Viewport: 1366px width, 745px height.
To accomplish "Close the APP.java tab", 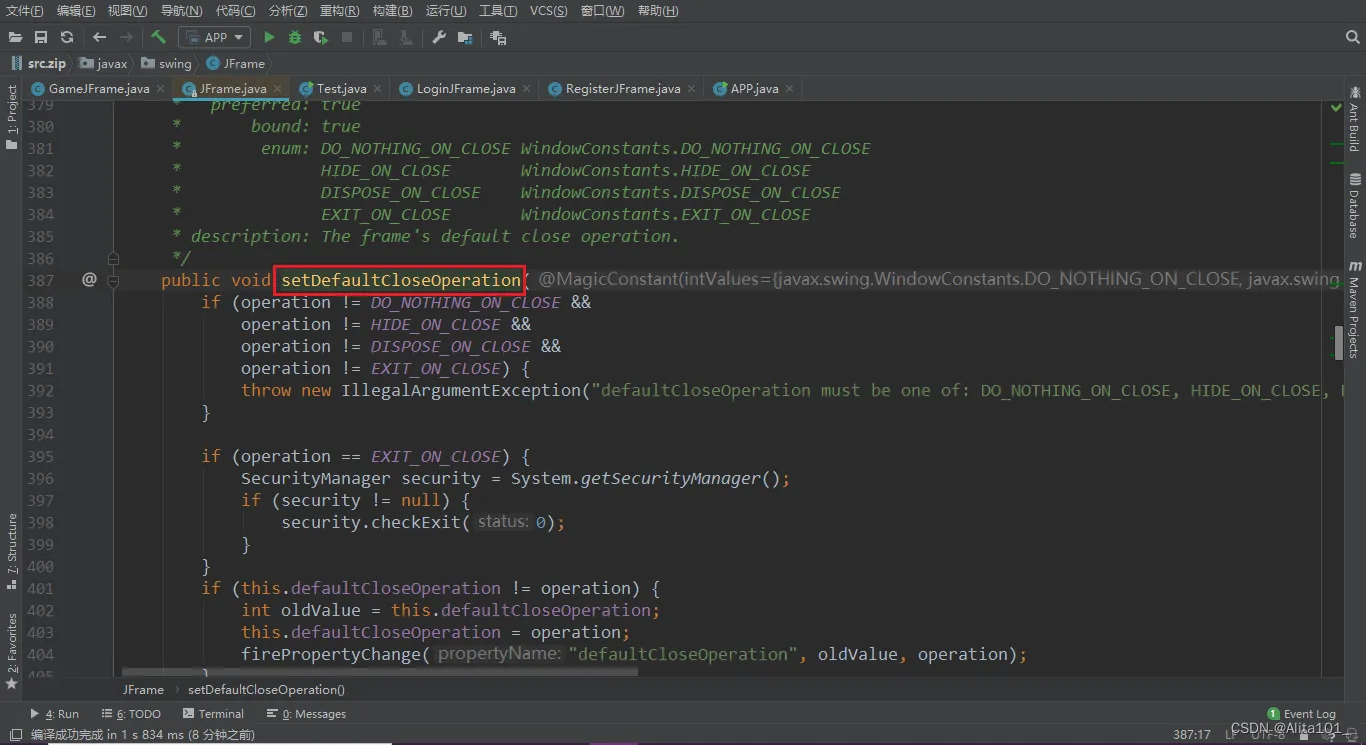I will tap(789, 89).
